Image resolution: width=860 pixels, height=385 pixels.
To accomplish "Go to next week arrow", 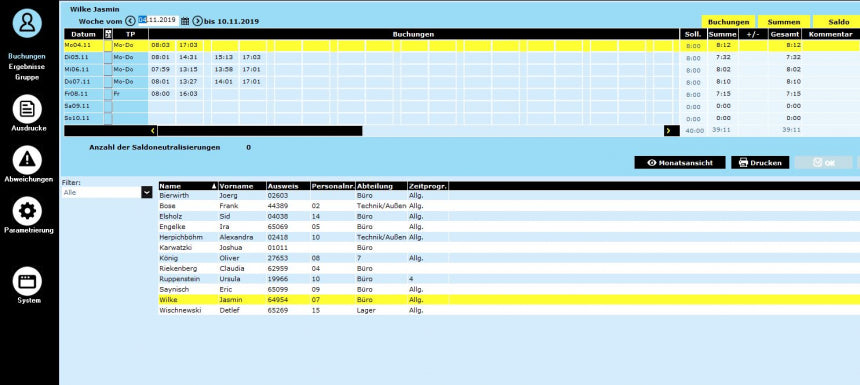I will 197,21.
